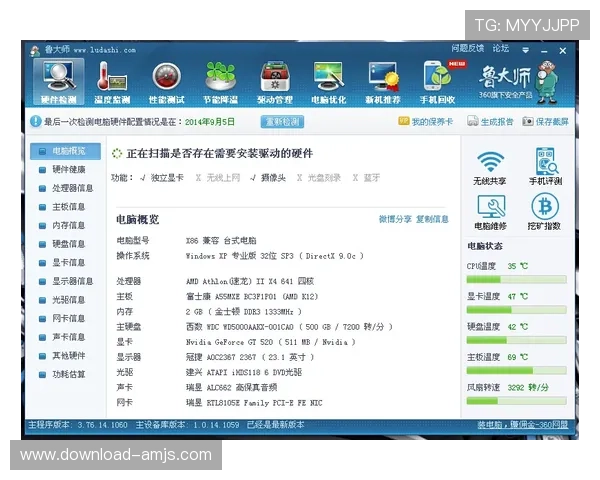Open 电脑优化 computer optimization icon
The width and height of the screenshot is (600, 480).
pyautogui.click(x=329, y=83)
